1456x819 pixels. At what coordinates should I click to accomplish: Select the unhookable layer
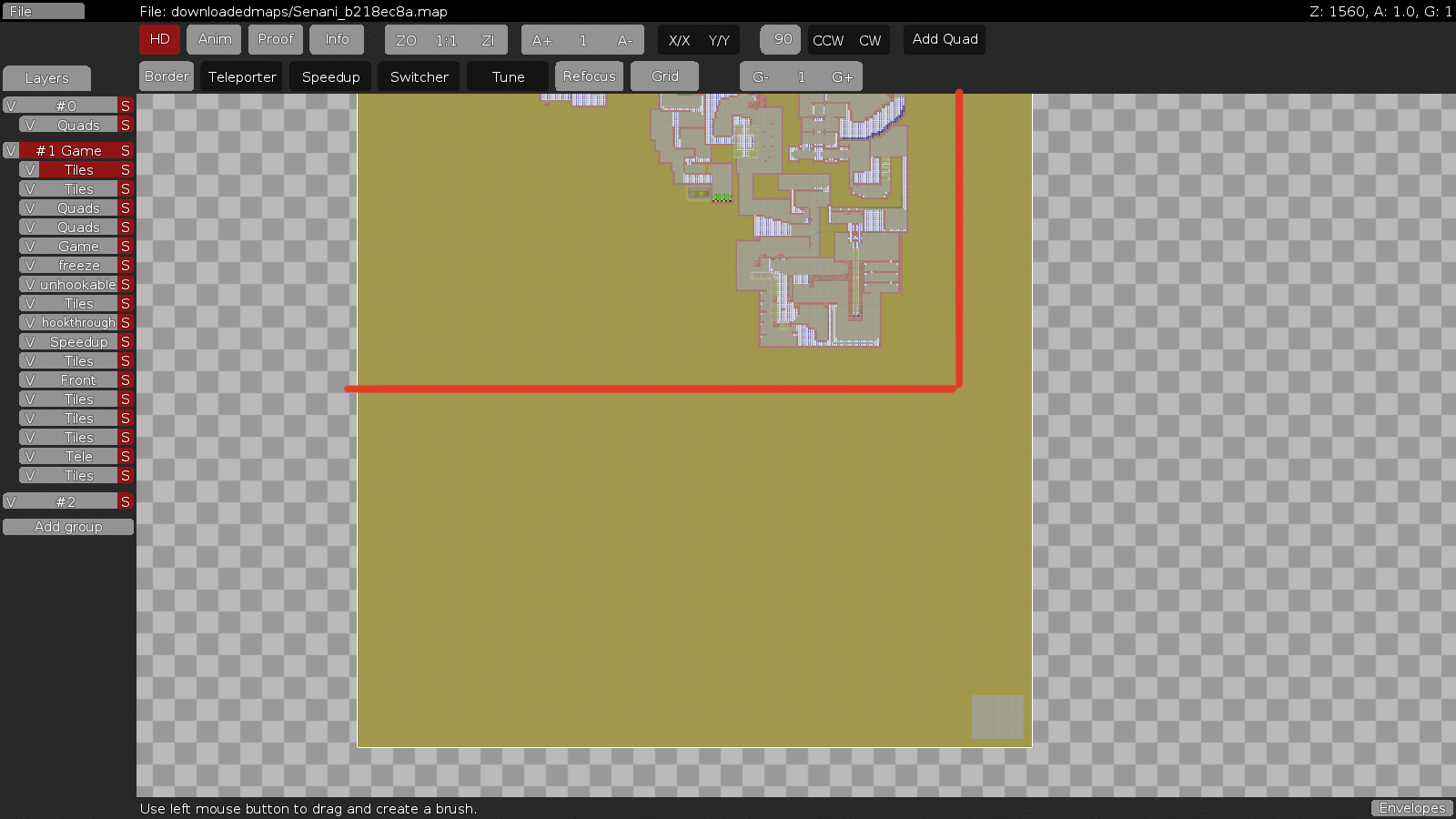pos(76,284)
